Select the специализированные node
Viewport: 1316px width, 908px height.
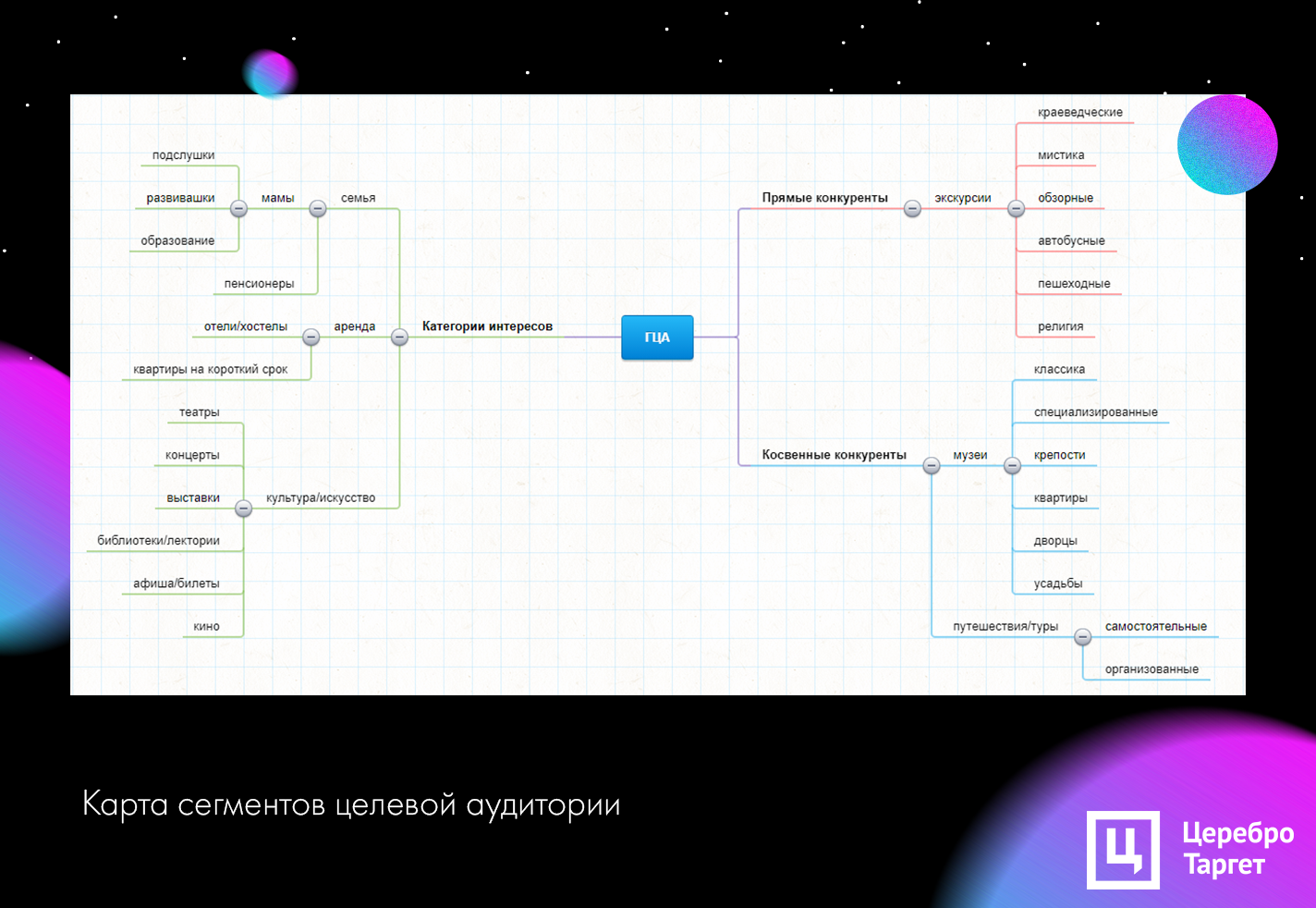tap(1096, 412)
